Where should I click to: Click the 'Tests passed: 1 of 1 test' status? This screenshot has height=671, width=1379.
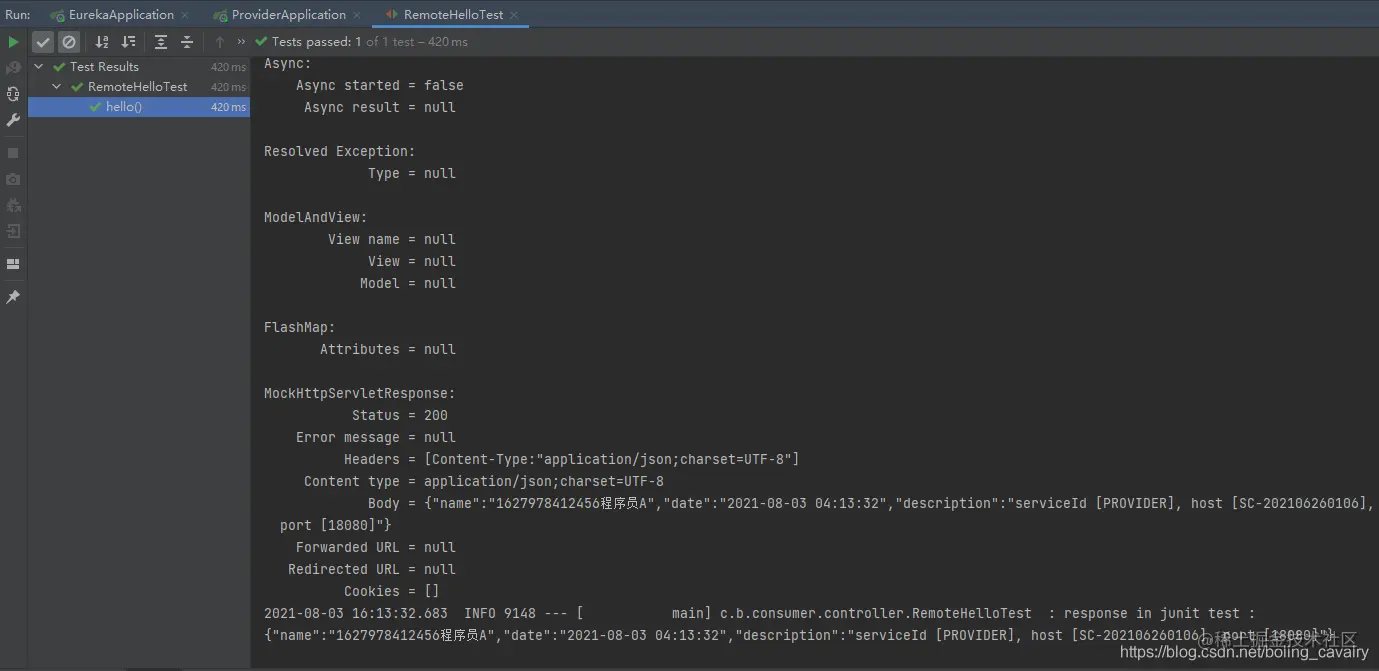361,42
